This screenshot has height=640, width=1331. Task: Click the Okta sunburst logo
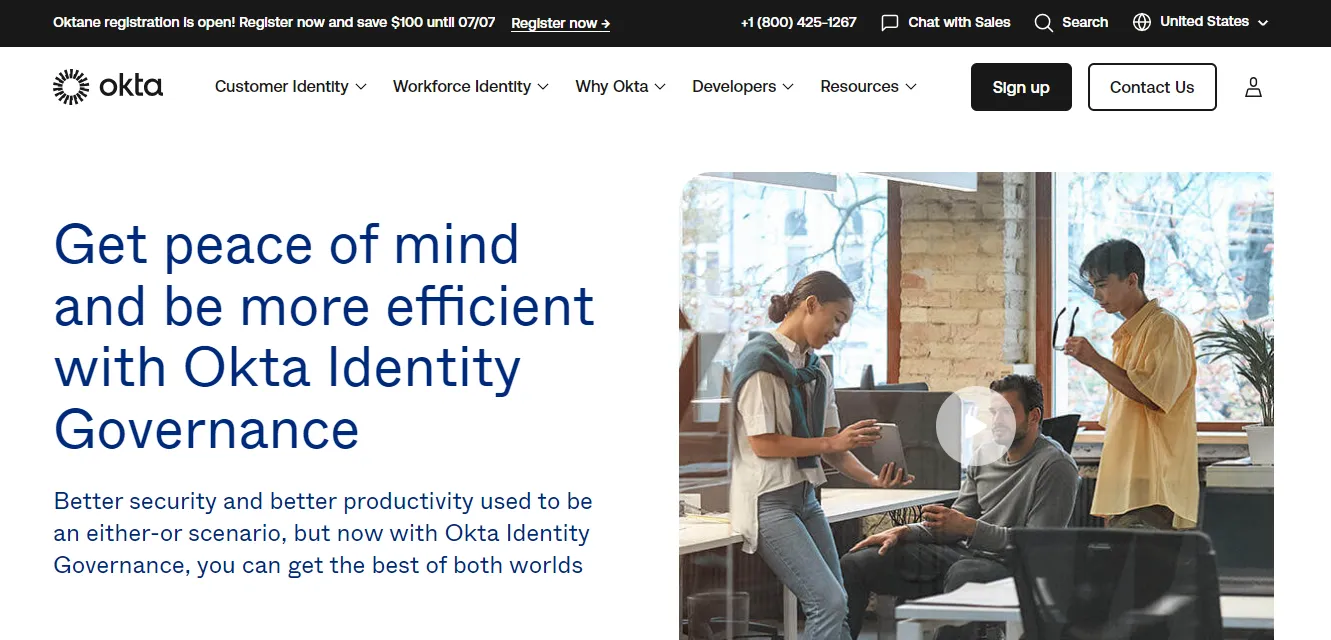71,87
